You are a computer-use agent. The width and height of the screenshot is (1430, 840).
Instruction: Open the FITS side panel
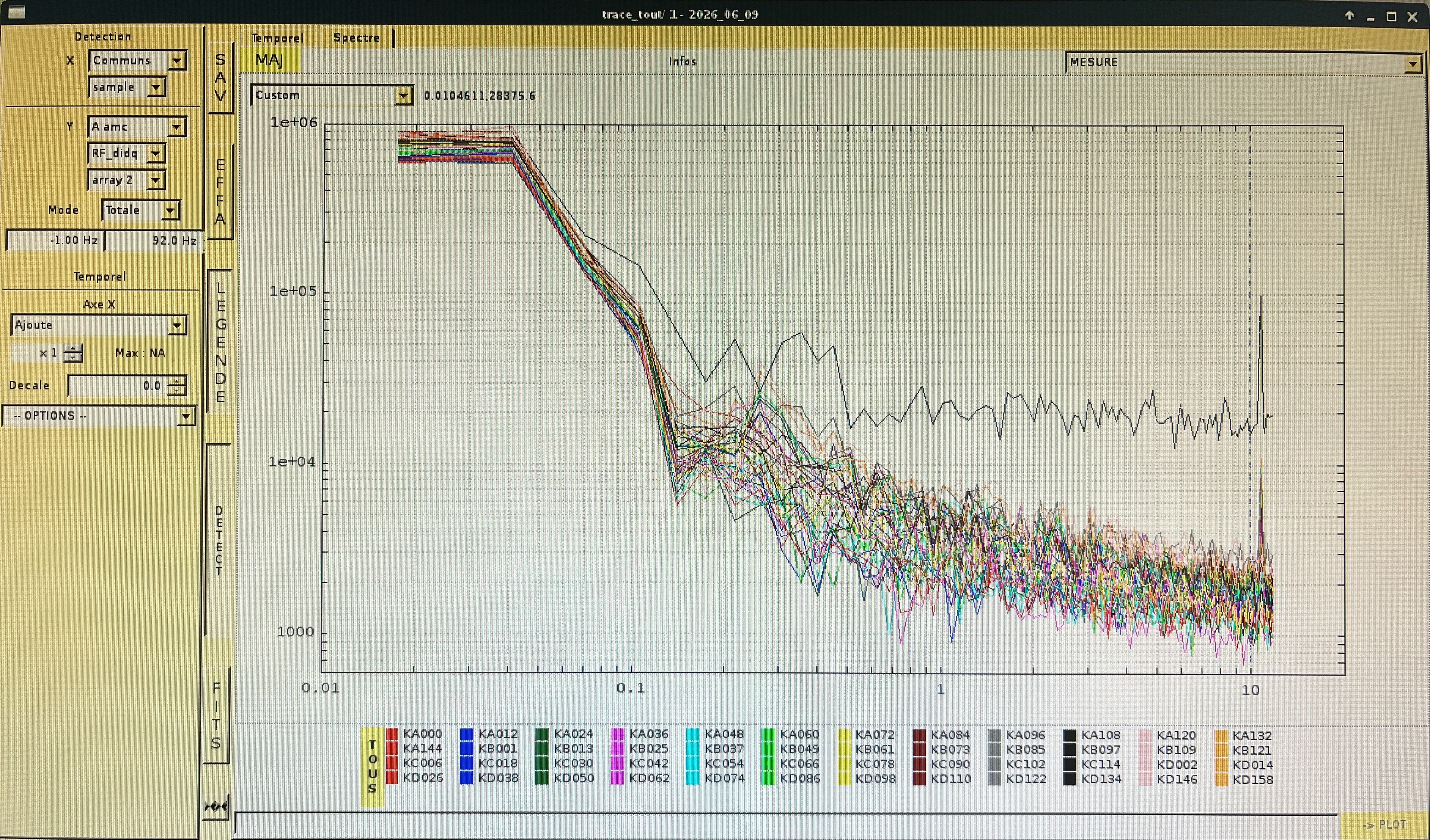point(216,715)
